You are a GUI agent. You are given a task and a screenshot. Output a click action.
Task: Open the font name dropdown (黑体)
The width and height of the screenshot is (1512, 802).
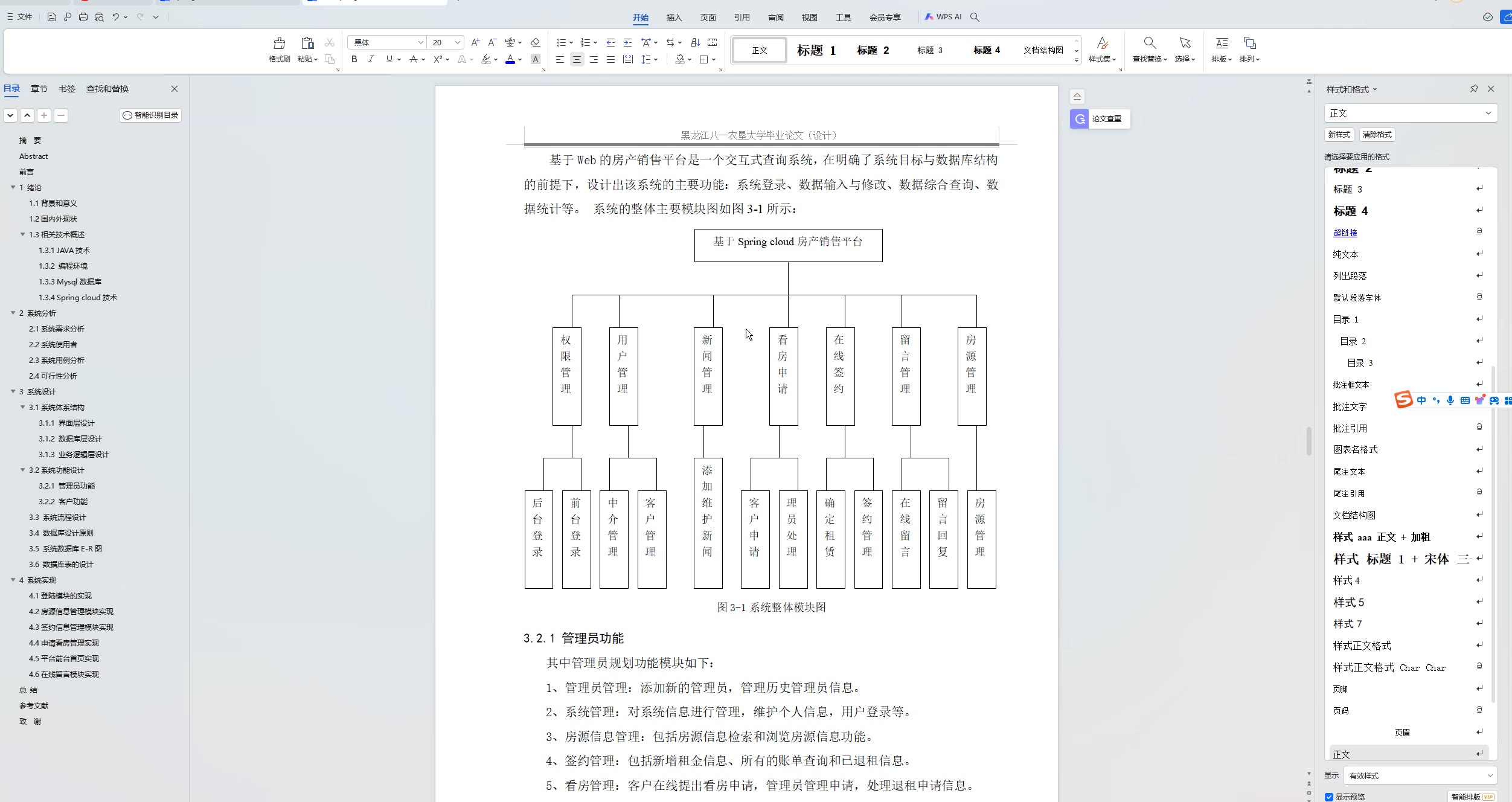pyautogui.click(x=421, y=42)
